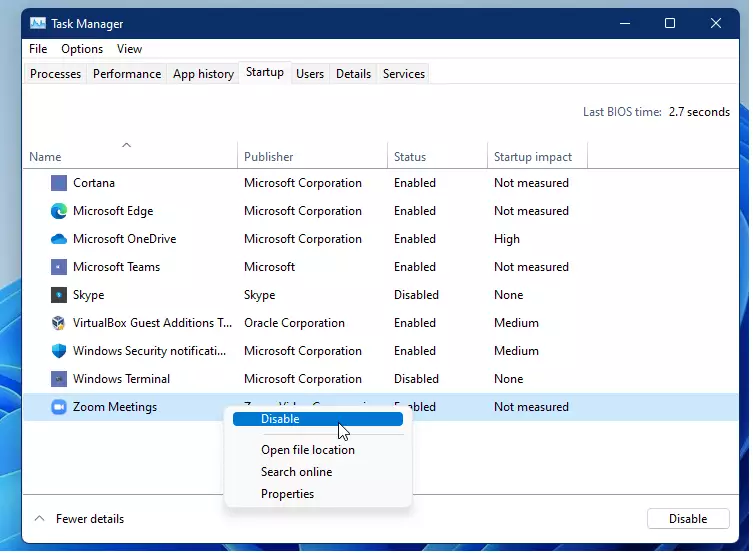Click Microsoft publisher in Teams row

(x=269, y=267)
